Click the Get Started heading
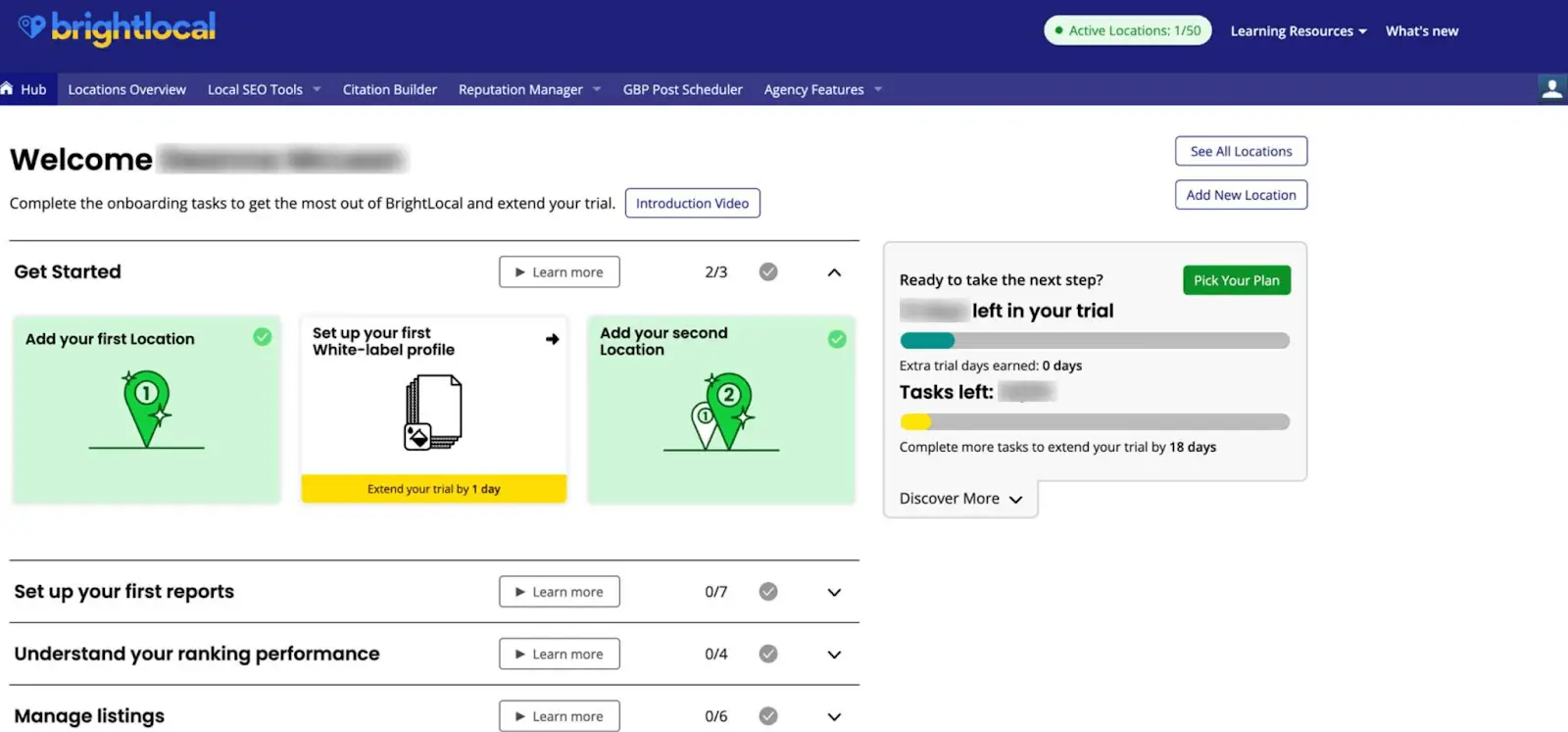The width and height of the screenshot is (1568, 732). pyautogui.click(x=68, y=271)
